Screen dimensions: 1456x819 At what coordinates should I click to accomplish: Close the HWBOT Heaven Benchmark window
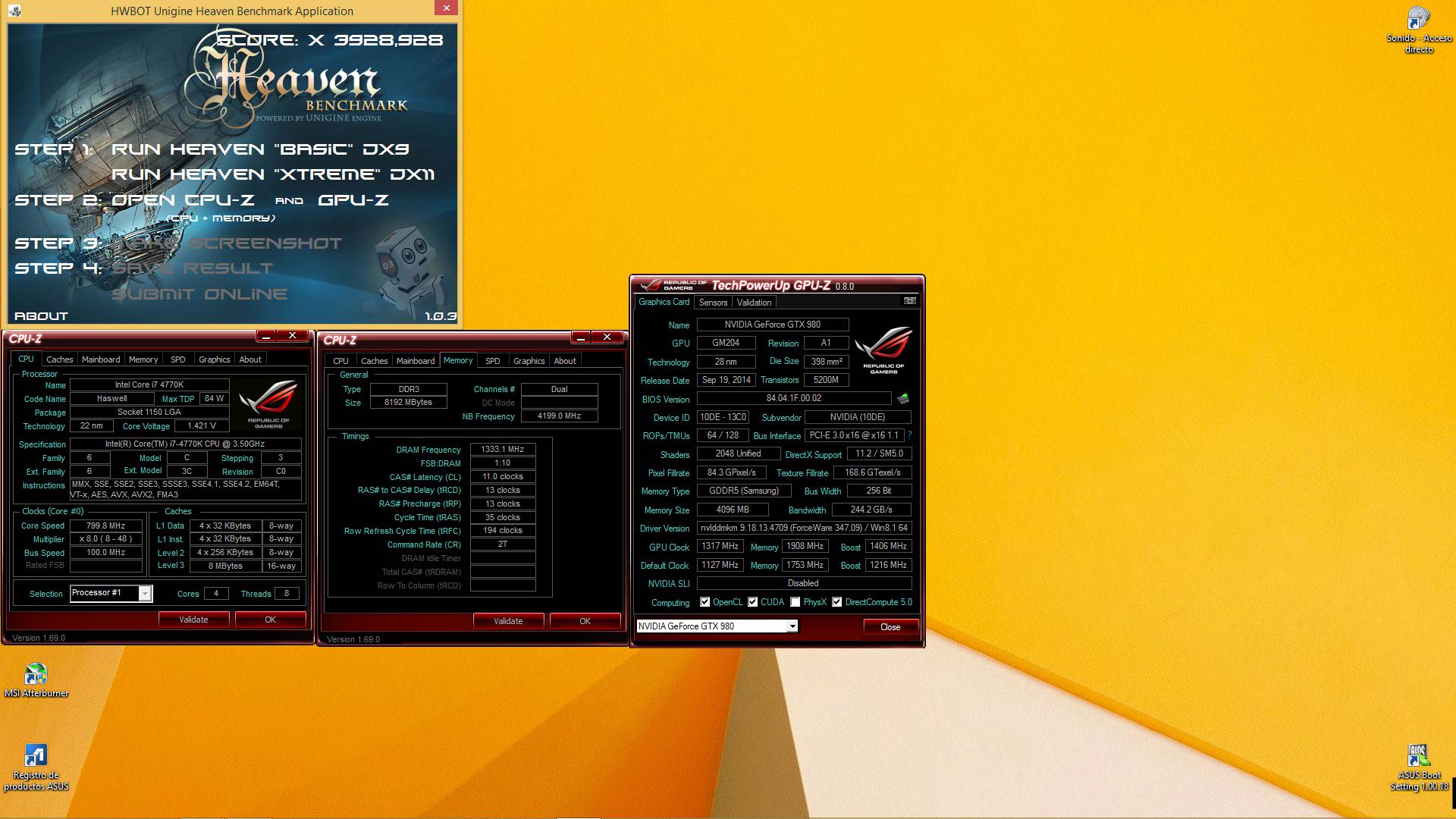pos(446,8)
